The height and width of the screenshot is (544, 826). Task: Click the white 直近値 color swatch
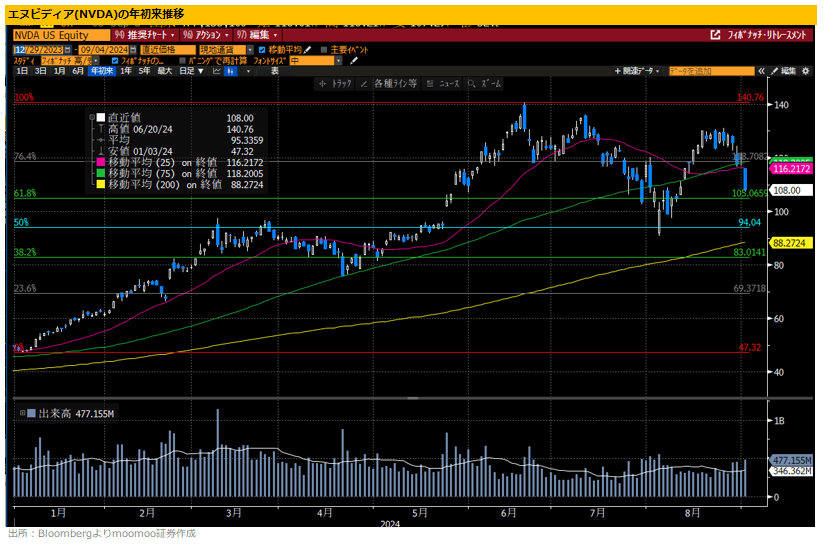101,117
